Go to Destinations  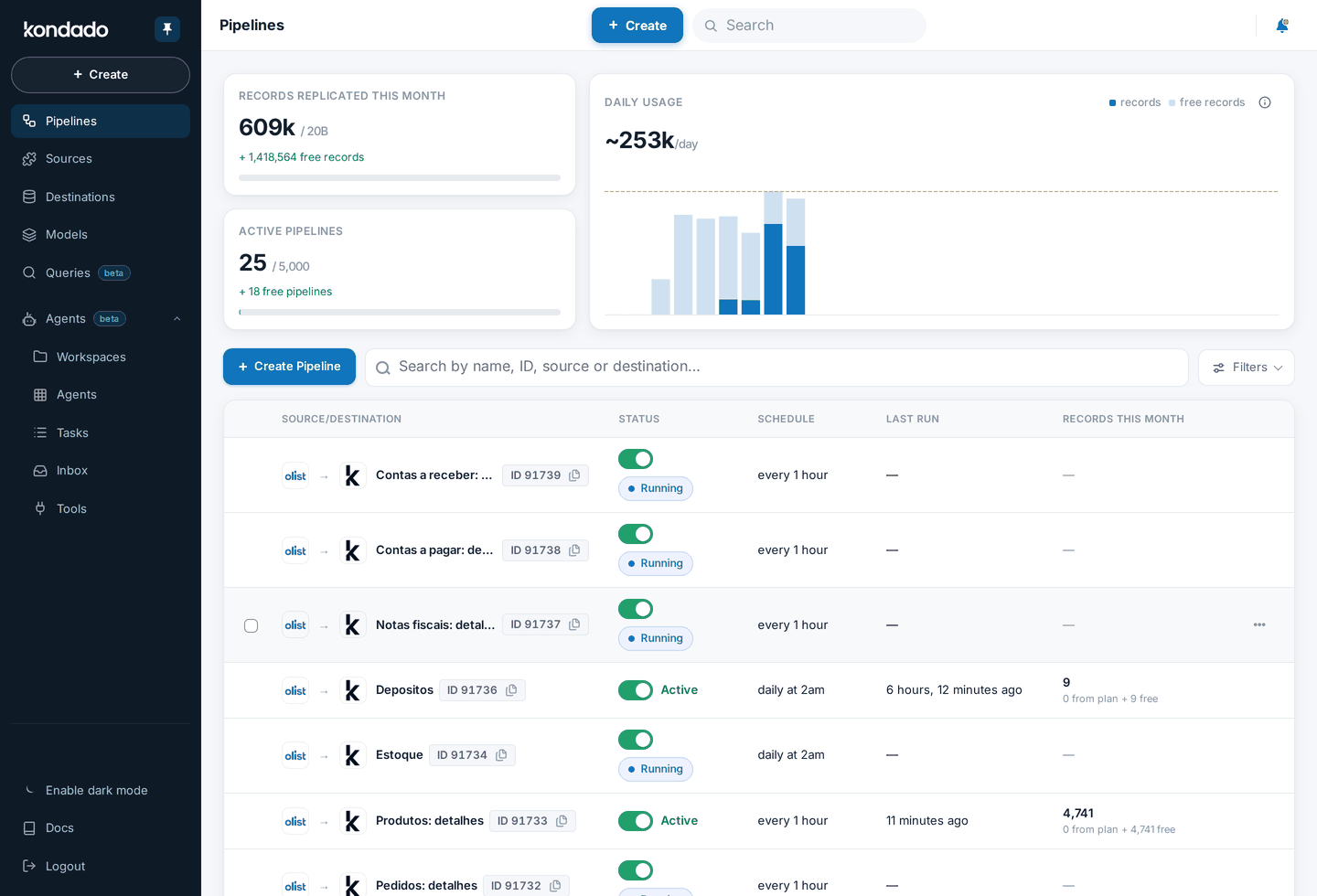[x=101, y=197]
